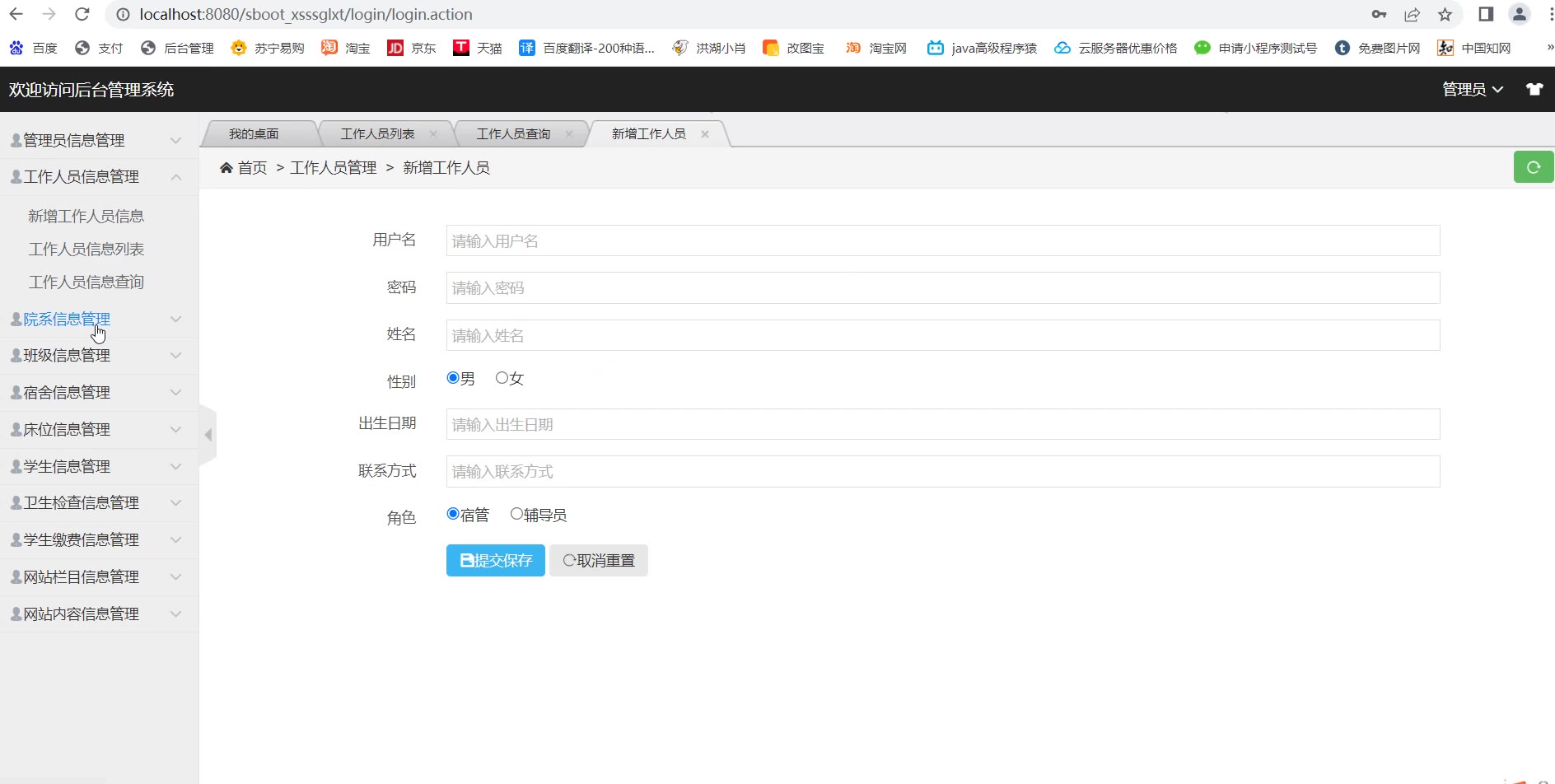The width and height of the screenshot is (1555, 784).
Task: Open the 京东 bookmark
Action: tap(412, 48)
